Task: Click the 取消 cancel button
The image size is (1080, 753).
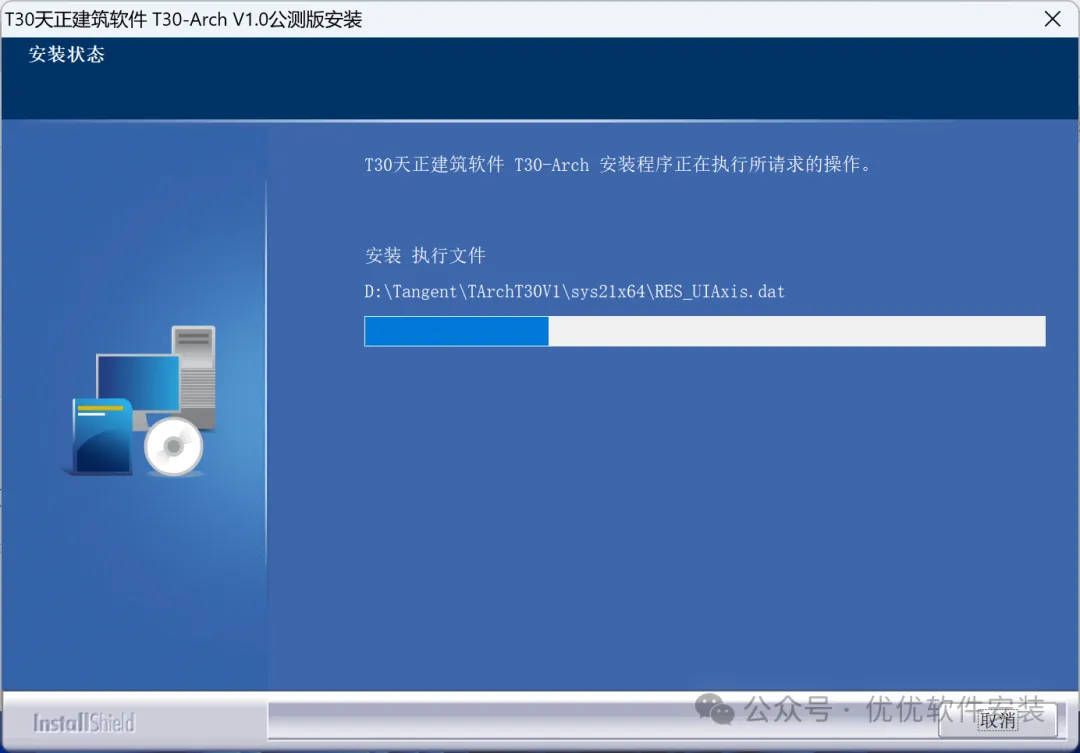Action: 997,720
